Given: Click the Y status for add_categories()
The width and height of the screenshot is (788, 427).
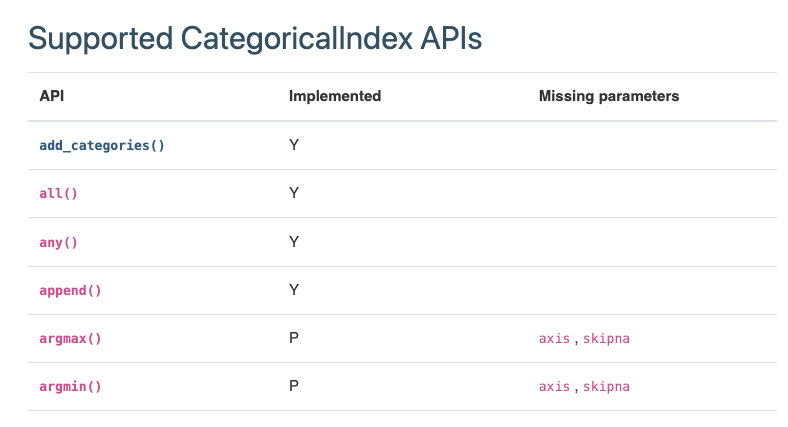Looking at the screenshot, I should 294,145.
